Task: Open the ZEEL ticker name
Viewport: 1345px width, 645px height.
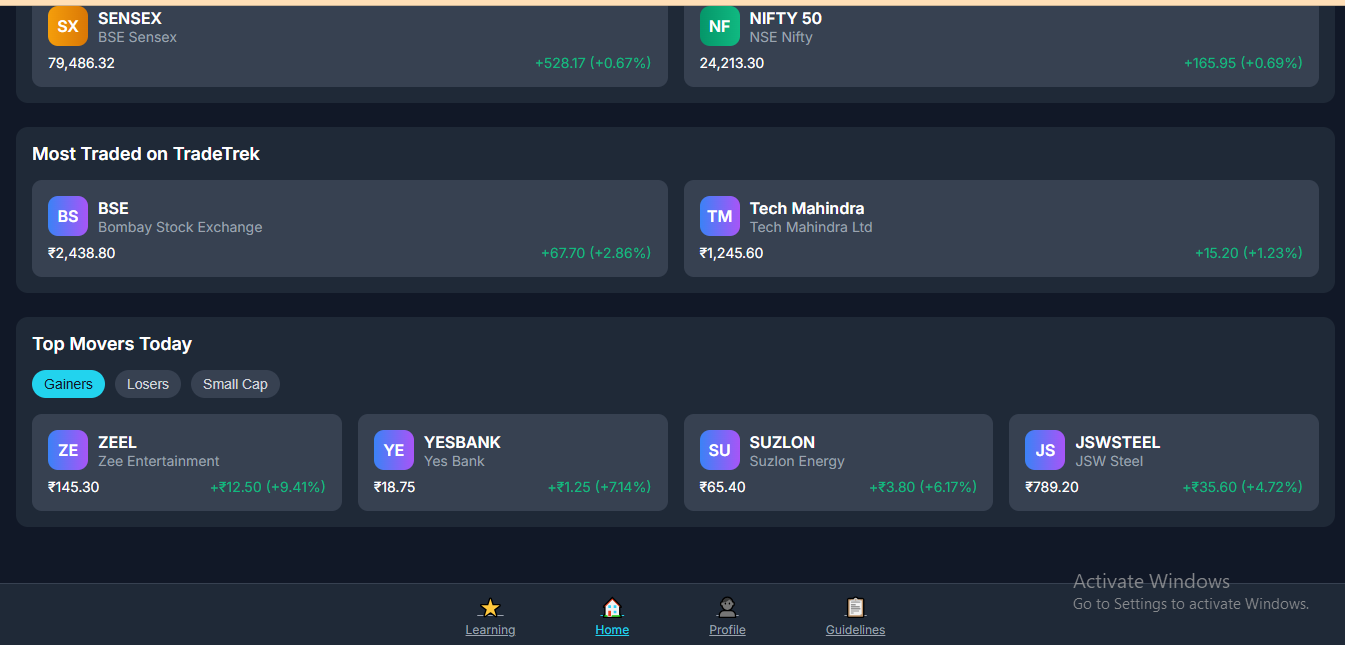Action: tap(117, 442)
